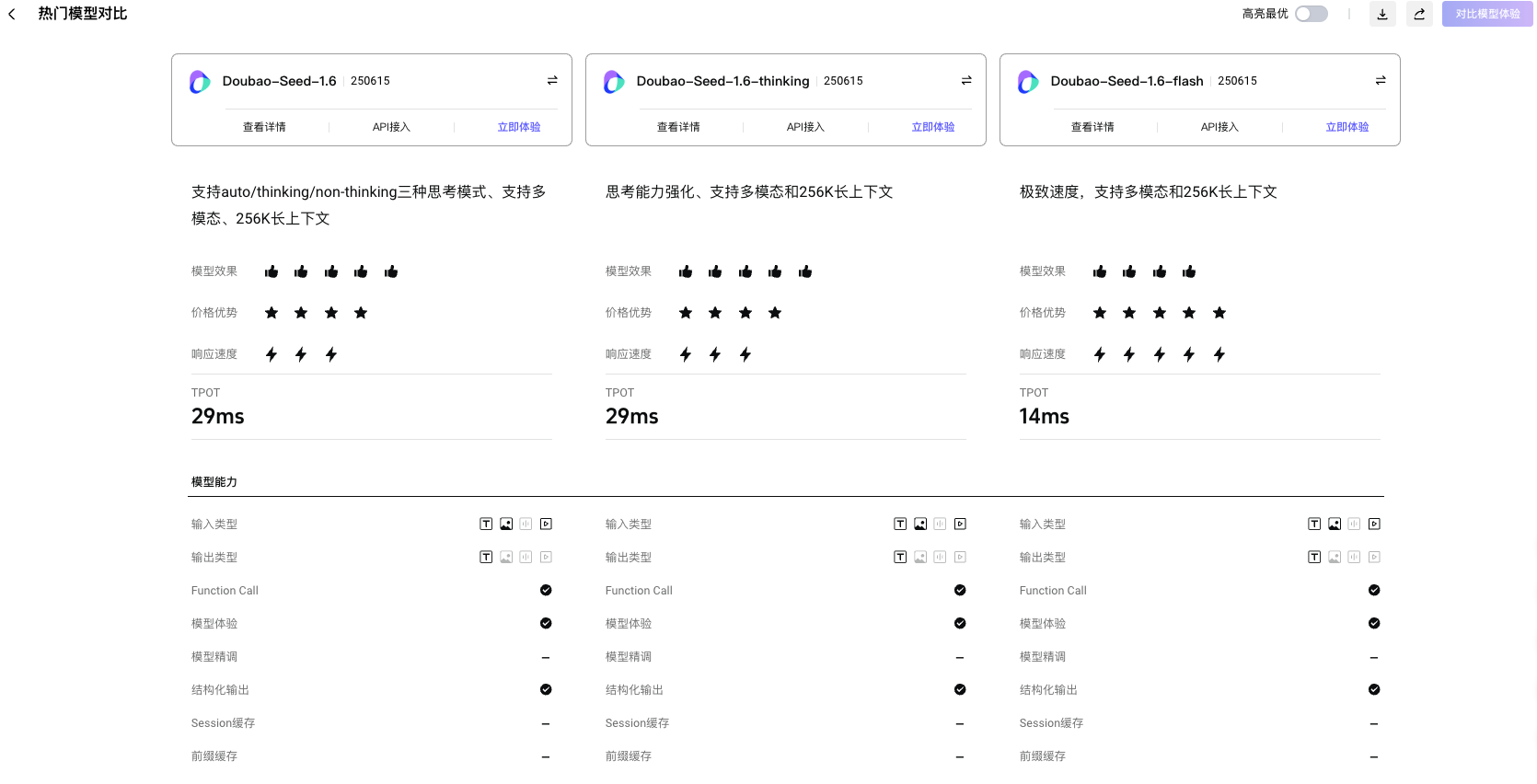Click 结构化输出 checkmark for Doubao-Seed-1.6-flash

1374,690
